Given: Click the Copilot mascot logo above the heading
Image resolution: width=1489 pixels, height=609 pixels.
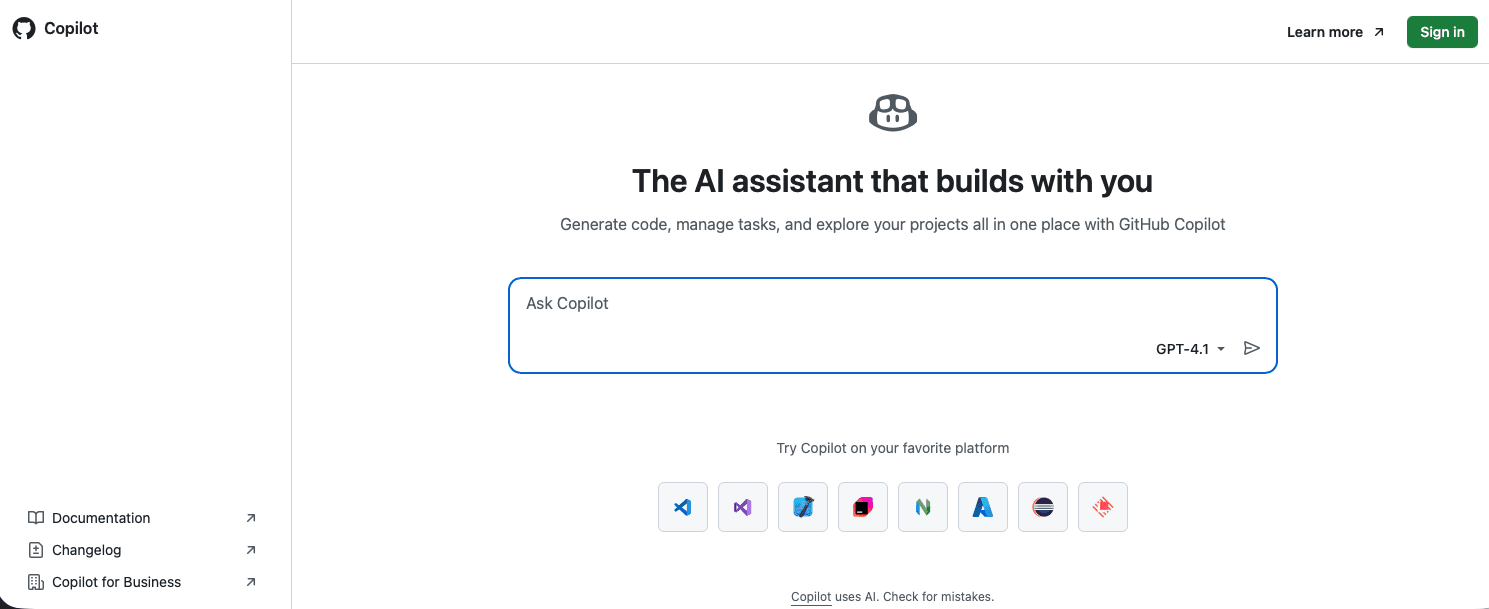Looking at the screenshot, I should [892, 111].
